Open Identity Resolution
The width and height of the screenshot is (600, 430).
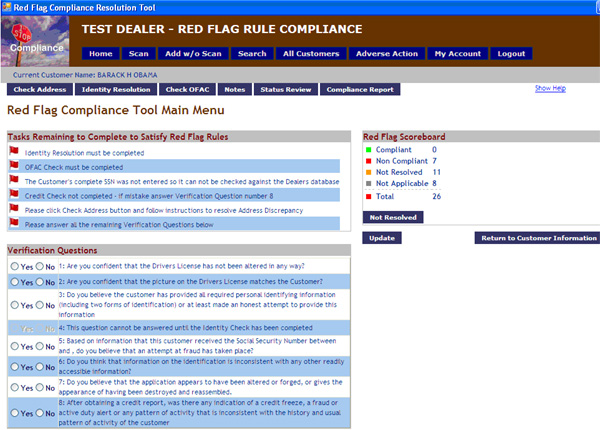[116, 90]
